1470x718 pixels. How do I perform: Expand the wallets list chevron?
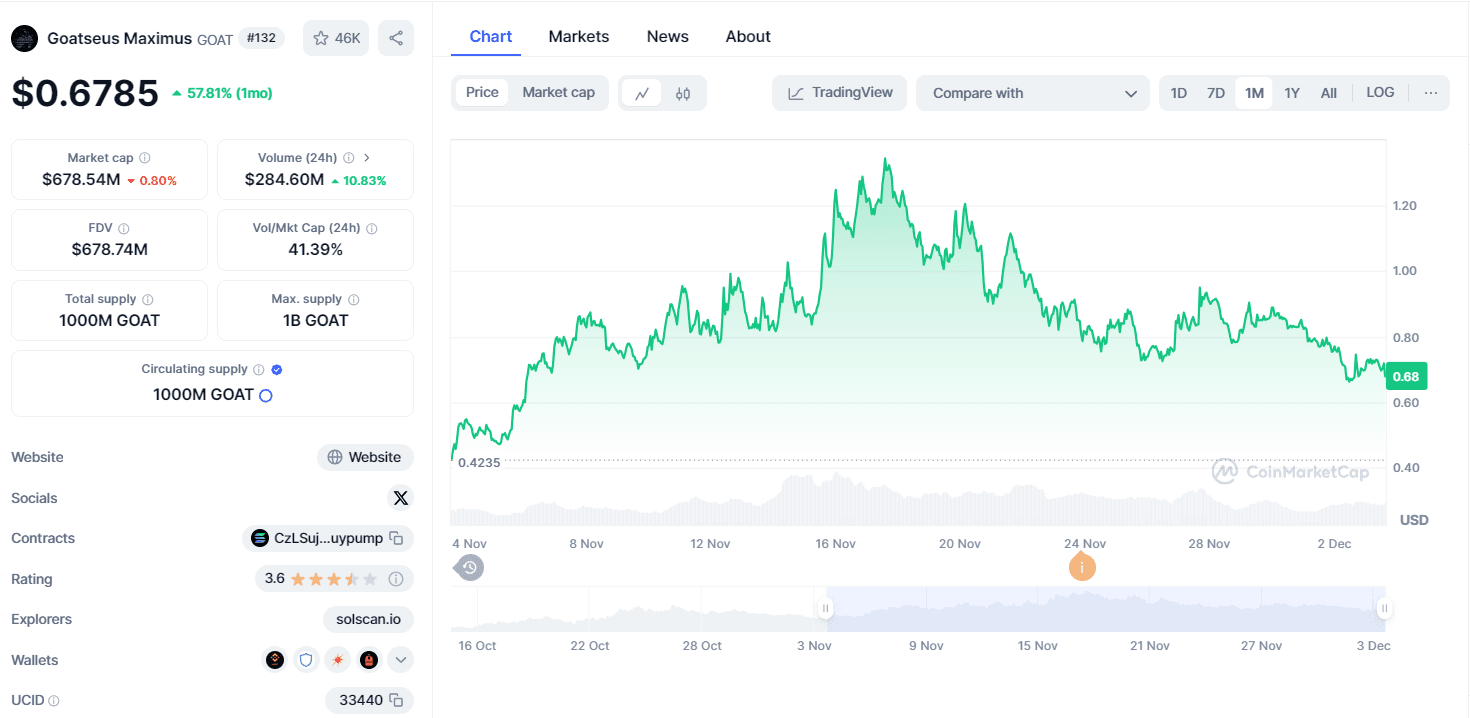tap(400, 660)
